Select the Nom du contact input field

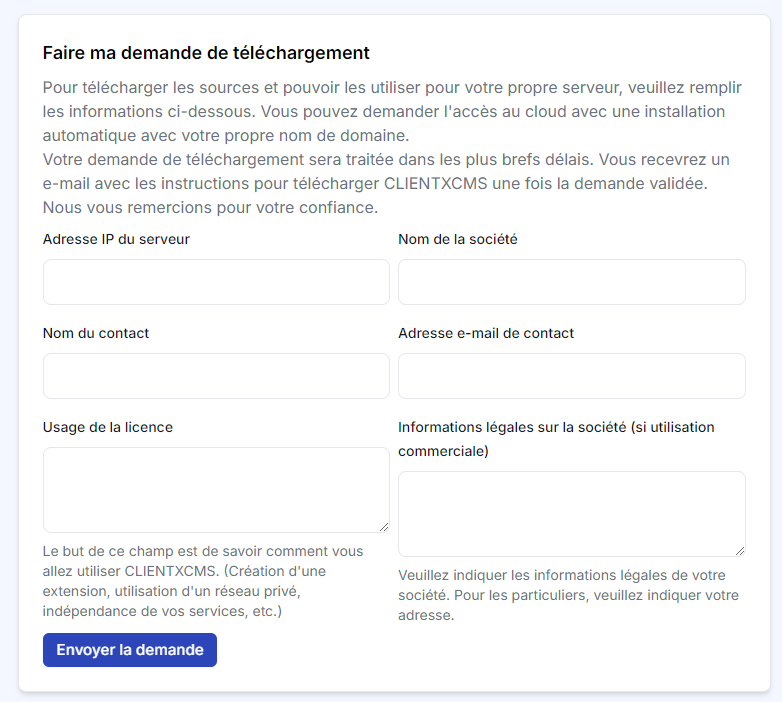216,376
